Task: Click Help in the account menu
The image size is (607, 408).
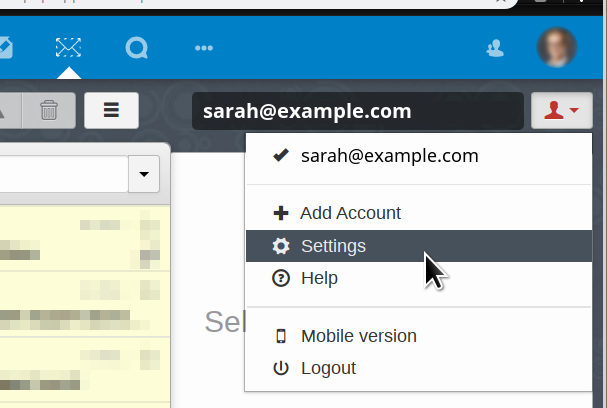Action: [x=319, y=278]
